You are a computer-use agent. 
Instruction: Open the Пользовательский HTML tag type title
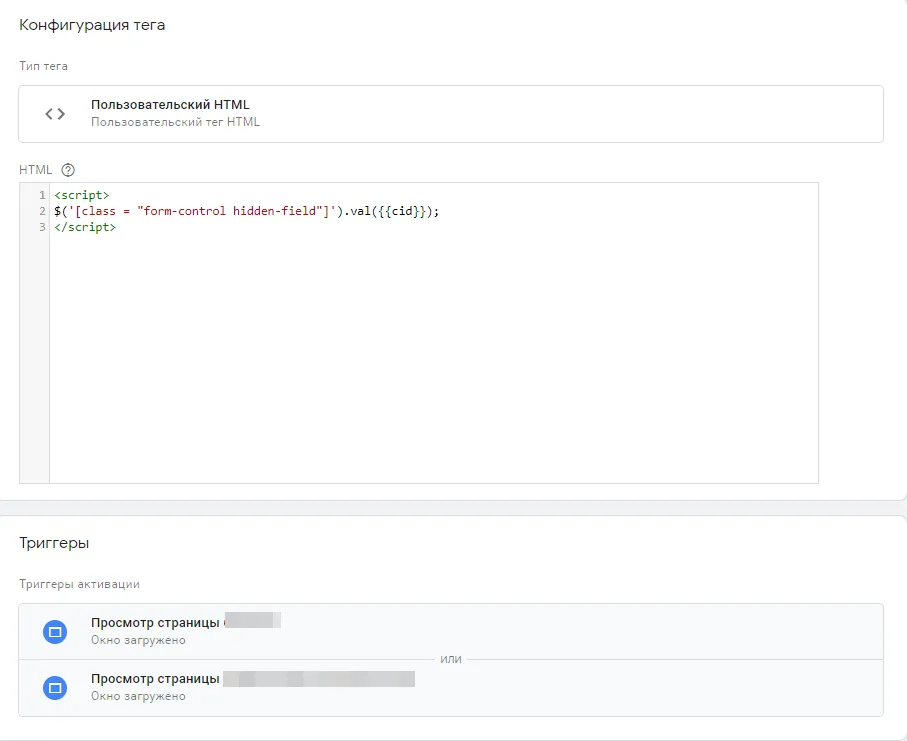click(x=170, y=105)
